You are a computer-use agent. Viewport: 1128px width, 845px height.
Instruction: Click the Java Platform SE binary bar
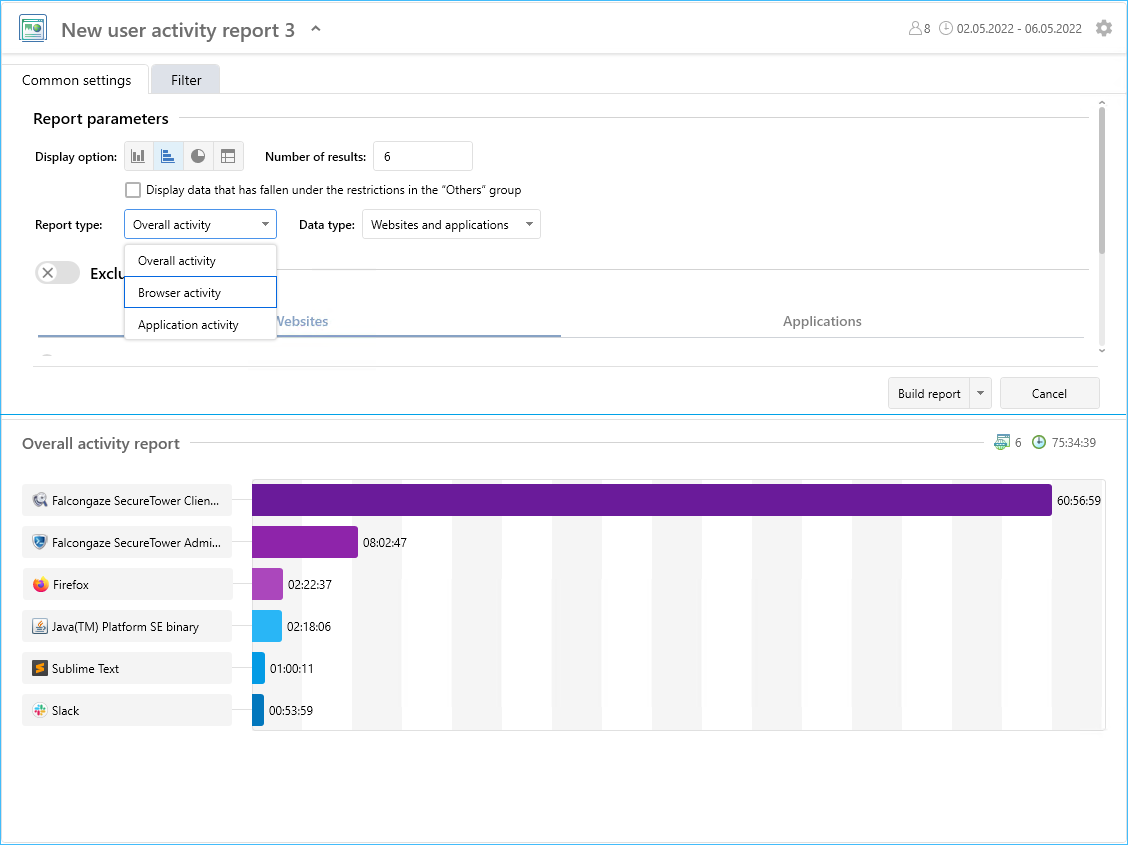[x=267, y=626]
